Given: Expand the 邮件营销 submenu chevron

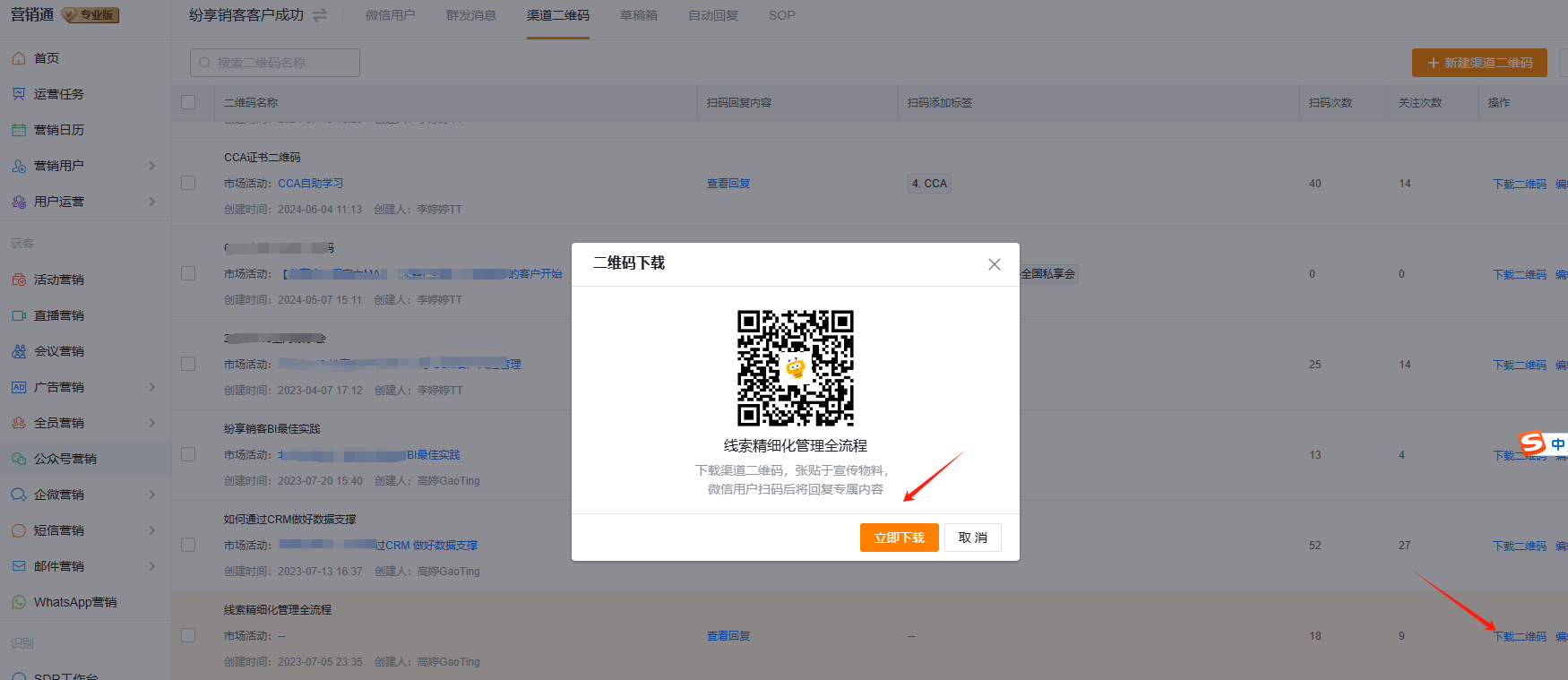Looking at the screenshot, I should click(152, 566).
